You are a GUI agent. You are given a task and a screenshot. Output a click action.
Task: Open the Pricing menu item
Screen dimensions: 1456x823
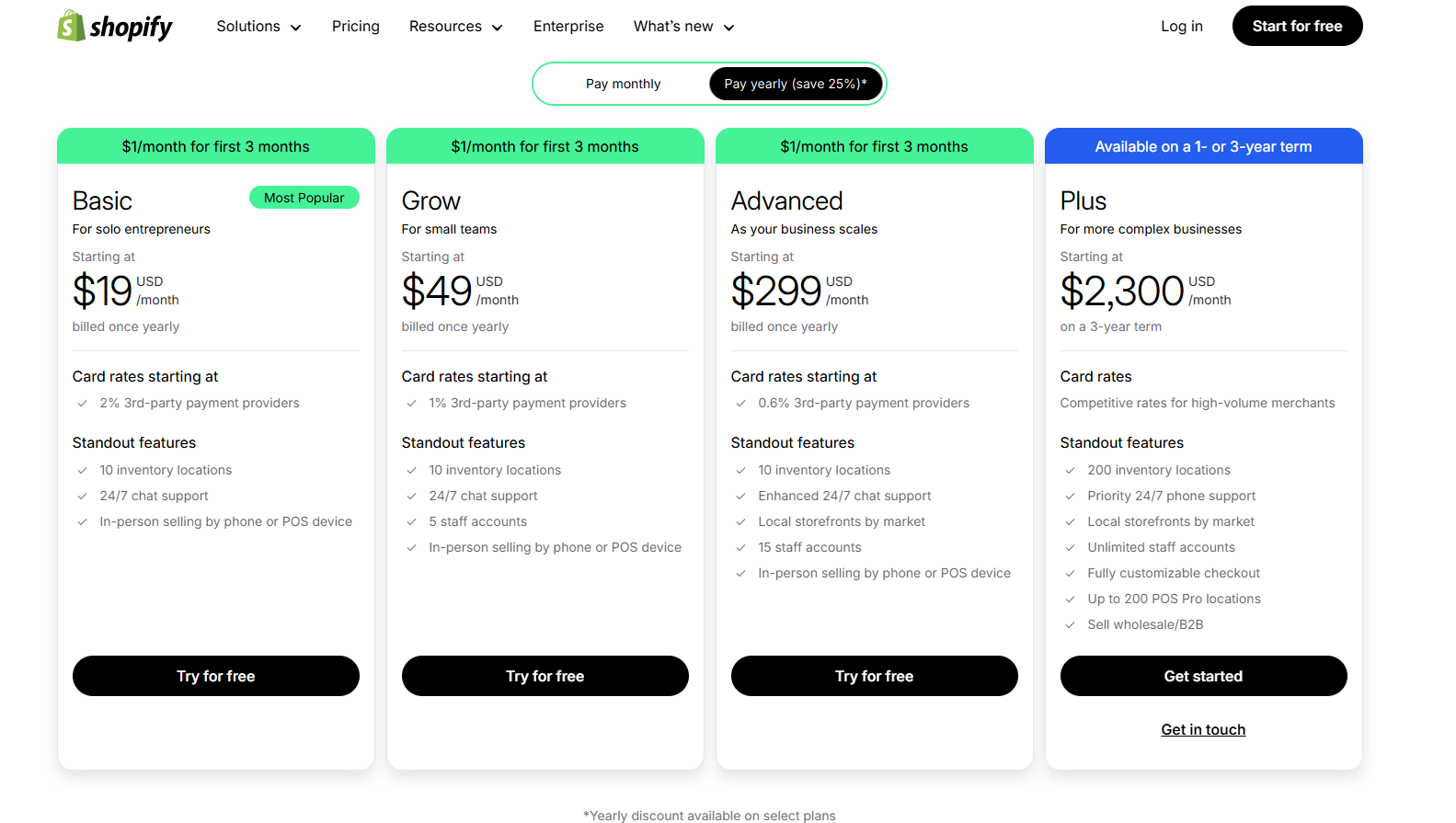coord(355,26)
